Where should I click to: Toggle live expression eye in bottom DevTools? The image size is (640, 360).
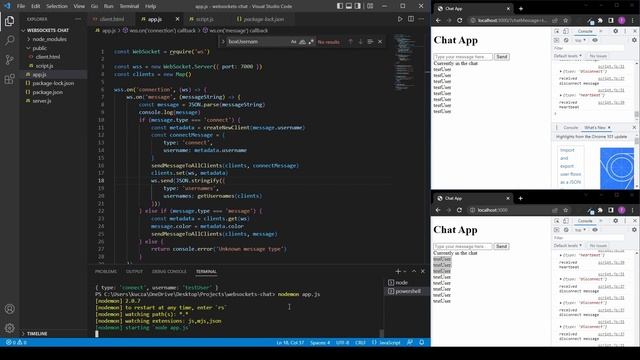coord(595,230)
